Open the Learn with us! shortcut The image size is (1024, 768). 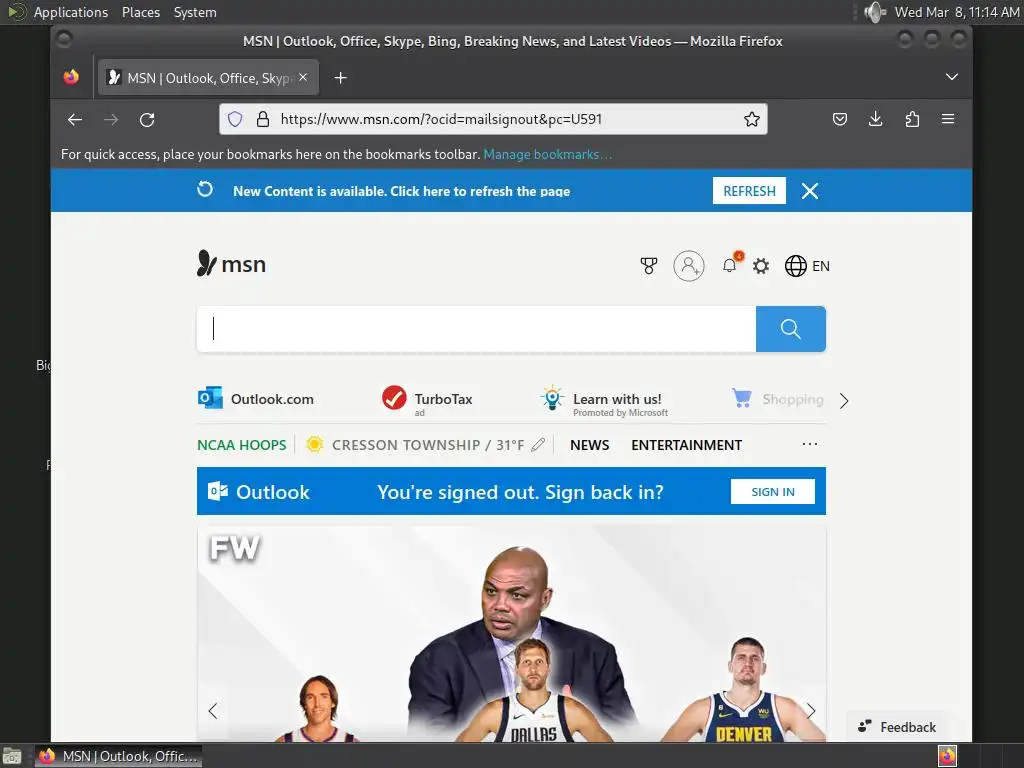pyautogui.click(x=604, y=400)
